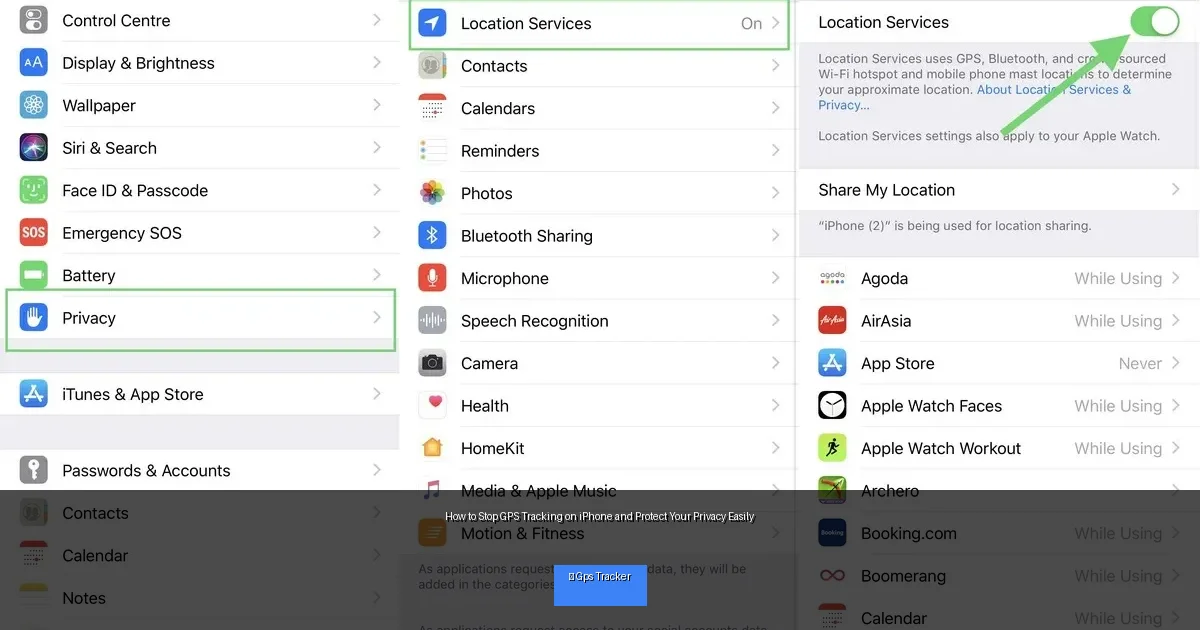This screenshot has height=630, width=1200.
Task: Tap the App Store icon in location list
Action: point(832,363)
